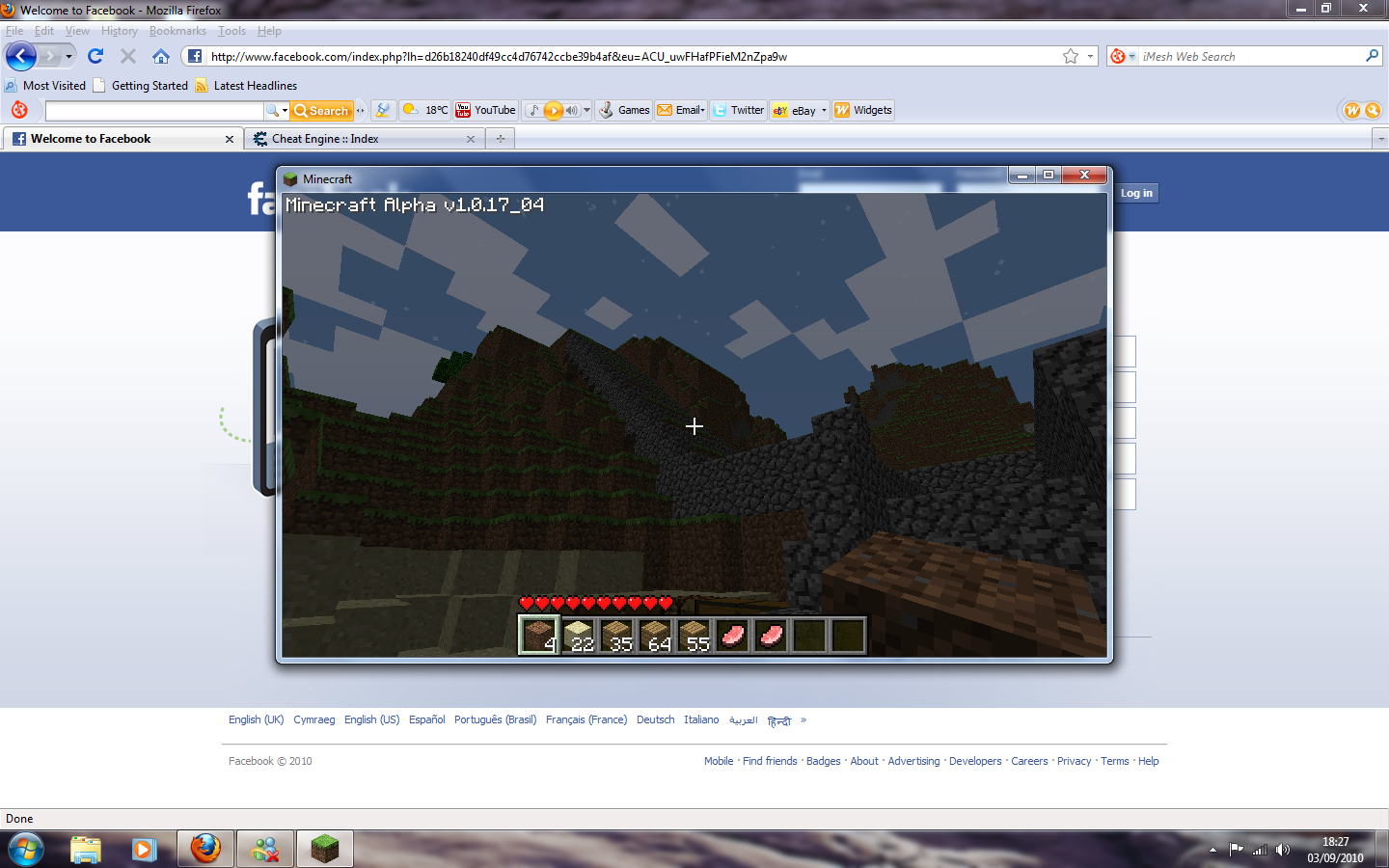The width and height of the screenshot is (1389, 868).
Task: Expand more languages chevron in footer
Action: 803,719
